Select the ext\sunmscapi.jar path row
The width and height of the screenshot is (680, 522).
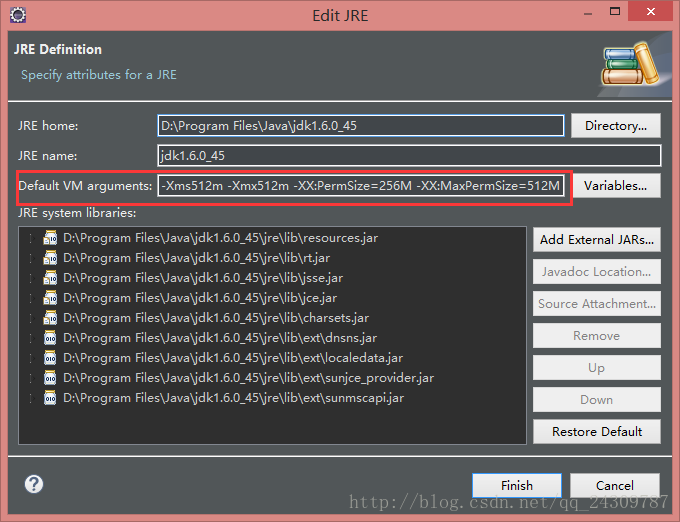(233, 398)
